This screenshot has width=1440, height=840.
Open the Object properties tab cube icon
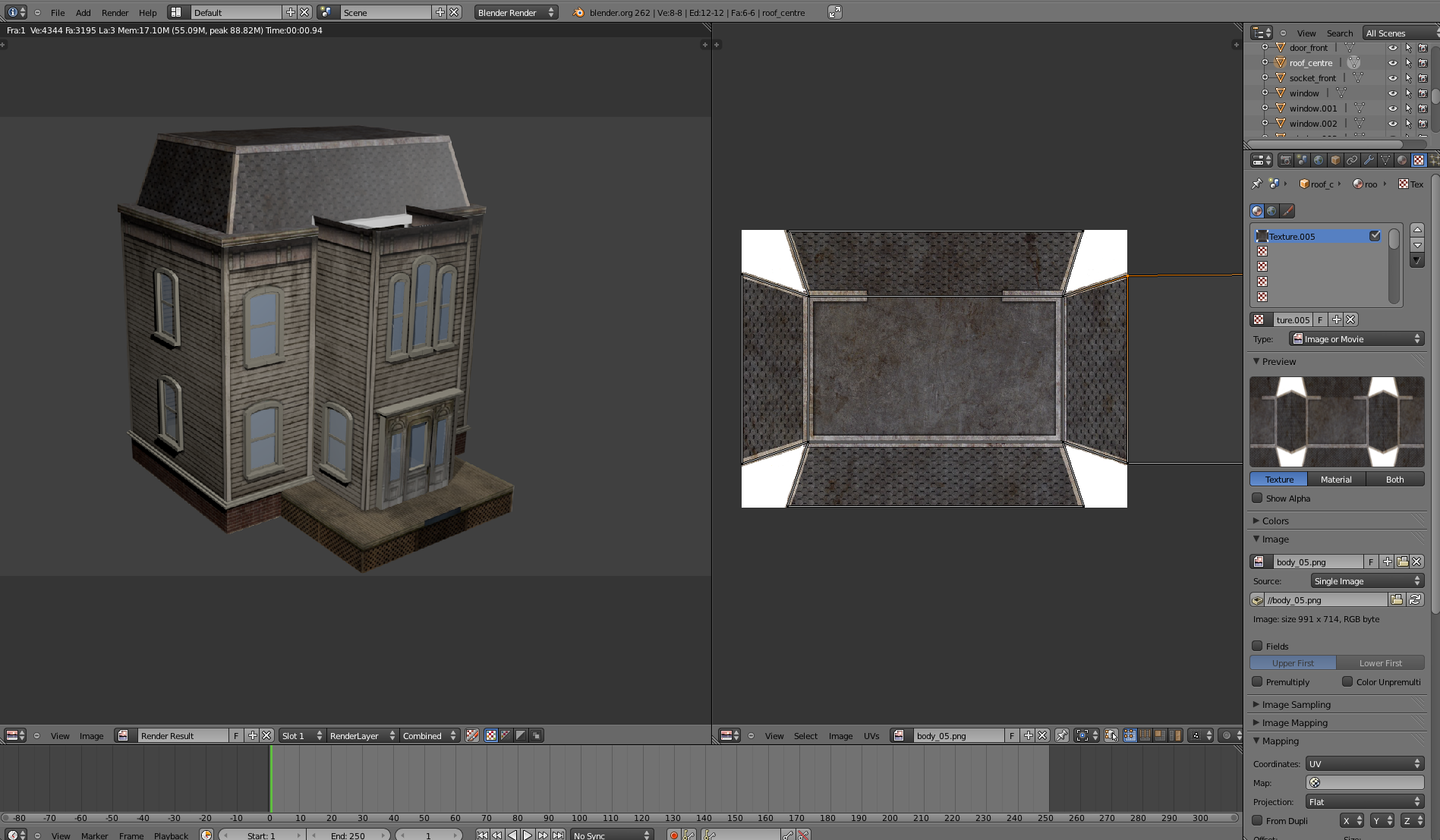(1335, 160)
